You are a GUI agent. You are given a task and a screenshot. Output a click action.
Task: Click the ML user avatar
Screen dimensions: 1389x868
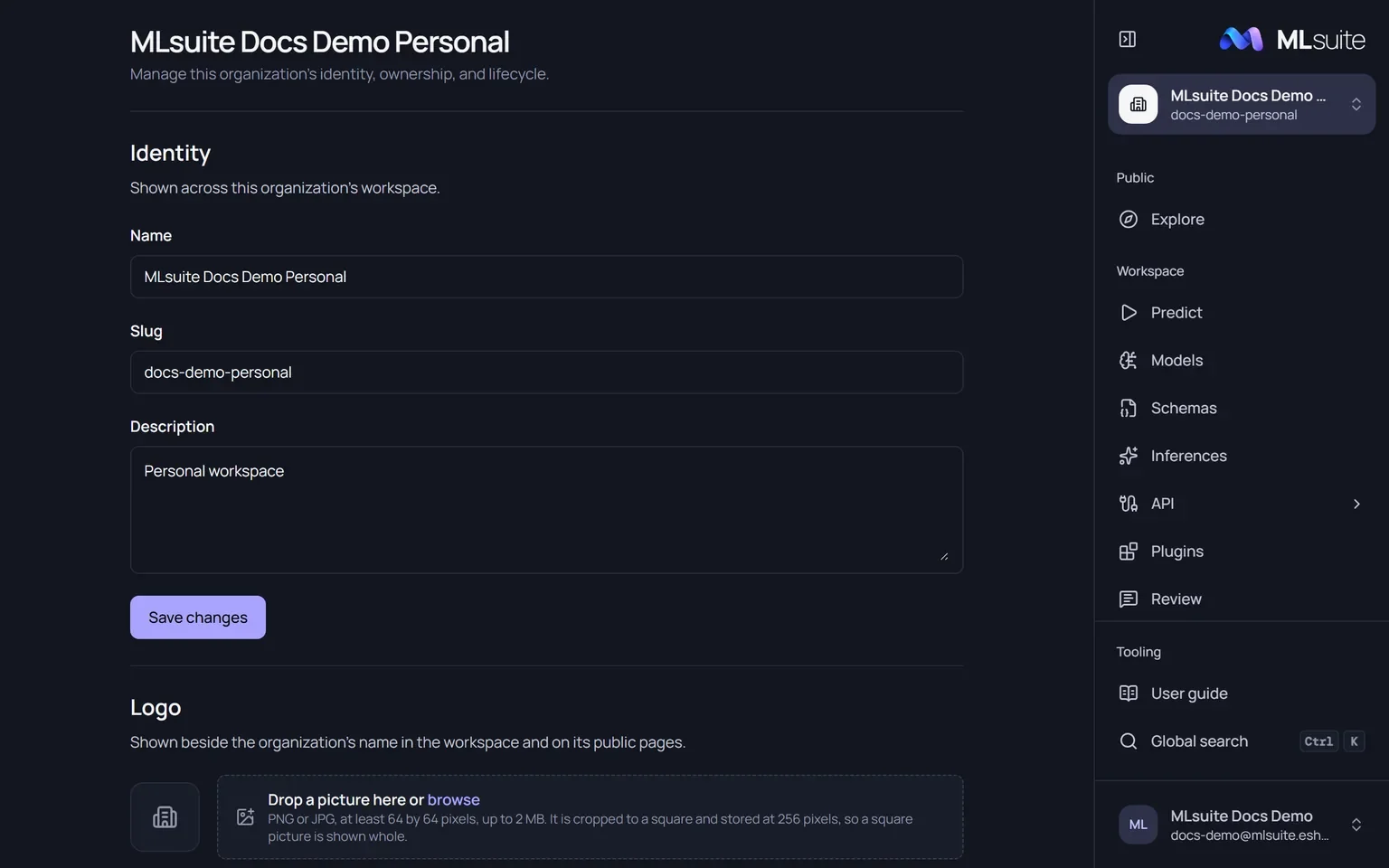[1139, 825]
